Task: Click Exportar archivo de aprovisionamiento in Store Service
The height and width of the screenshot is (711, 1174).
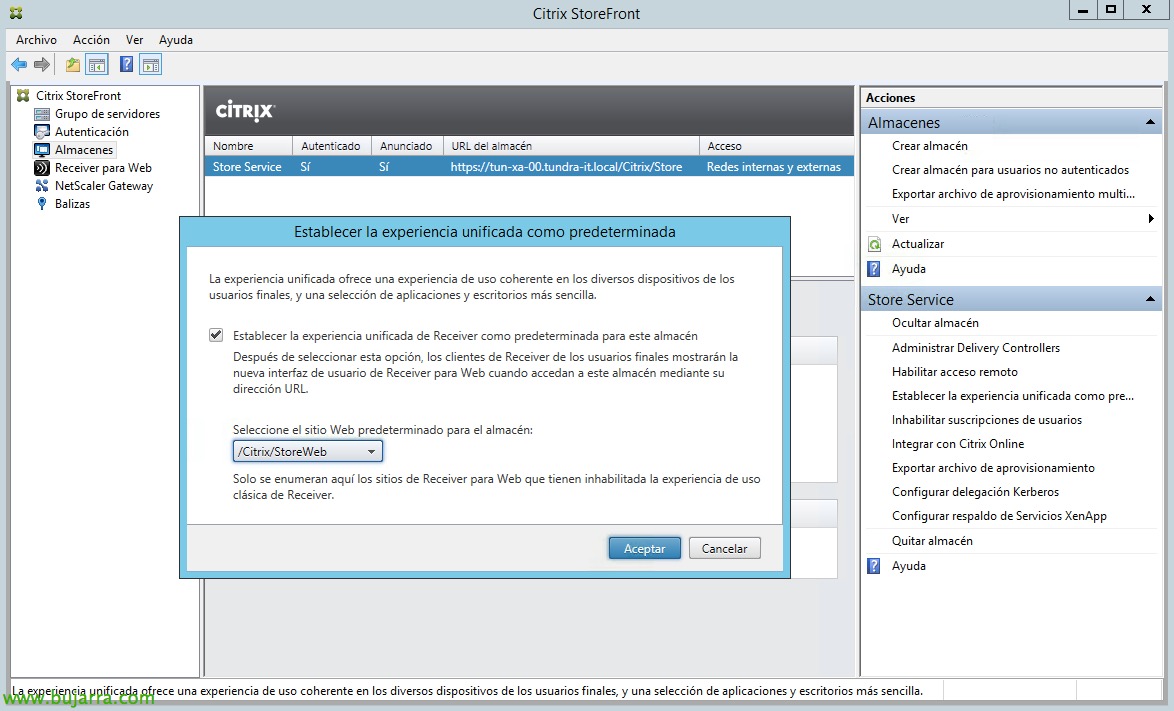Action: click(x=993, y=468)
